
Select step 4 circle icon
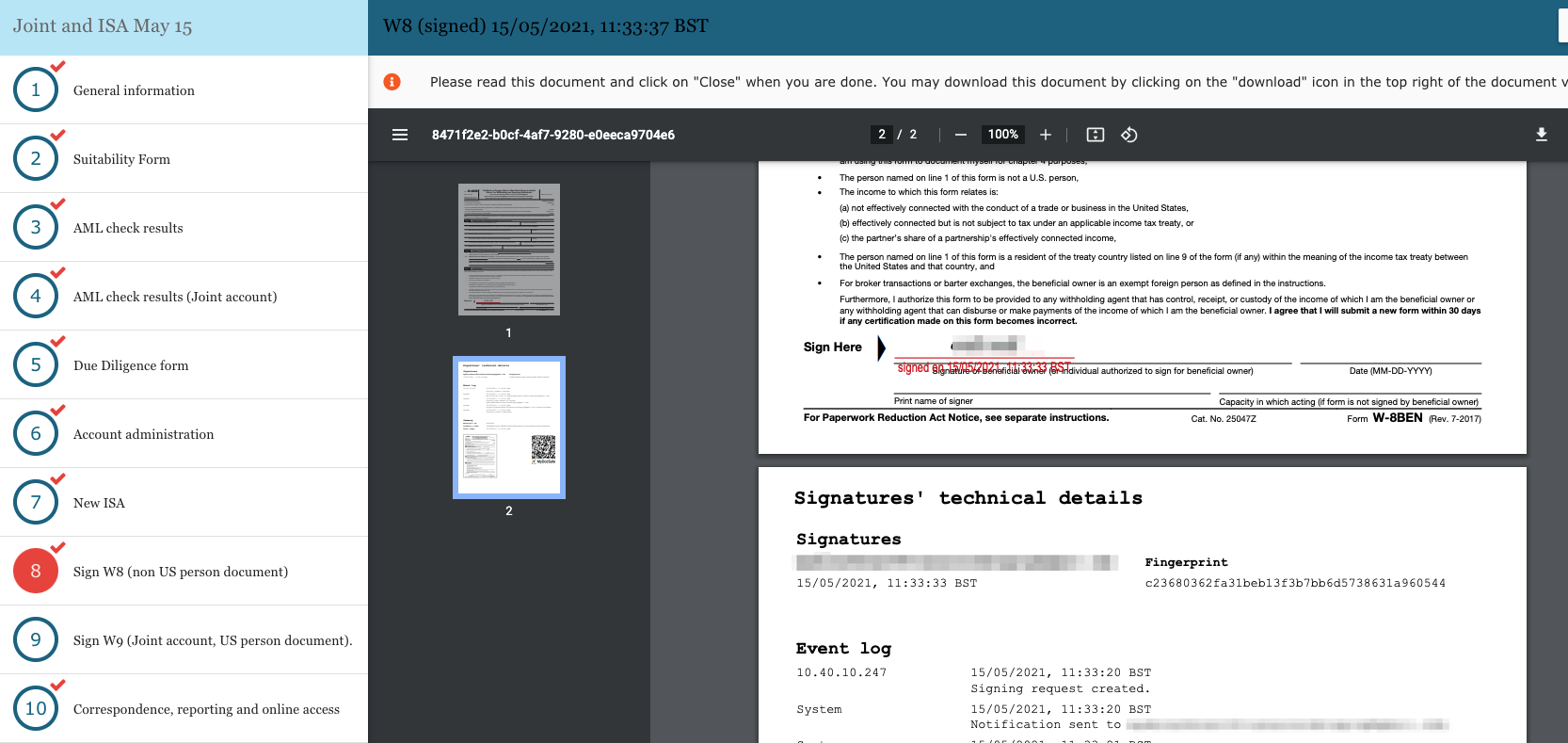(x=36, y=296)
